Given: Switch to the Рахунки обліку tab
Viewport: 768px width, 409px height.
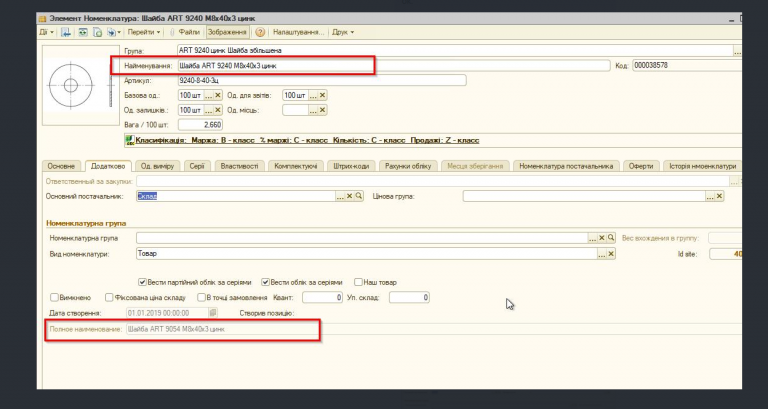Looking at the screenshot, I should 408,166.
